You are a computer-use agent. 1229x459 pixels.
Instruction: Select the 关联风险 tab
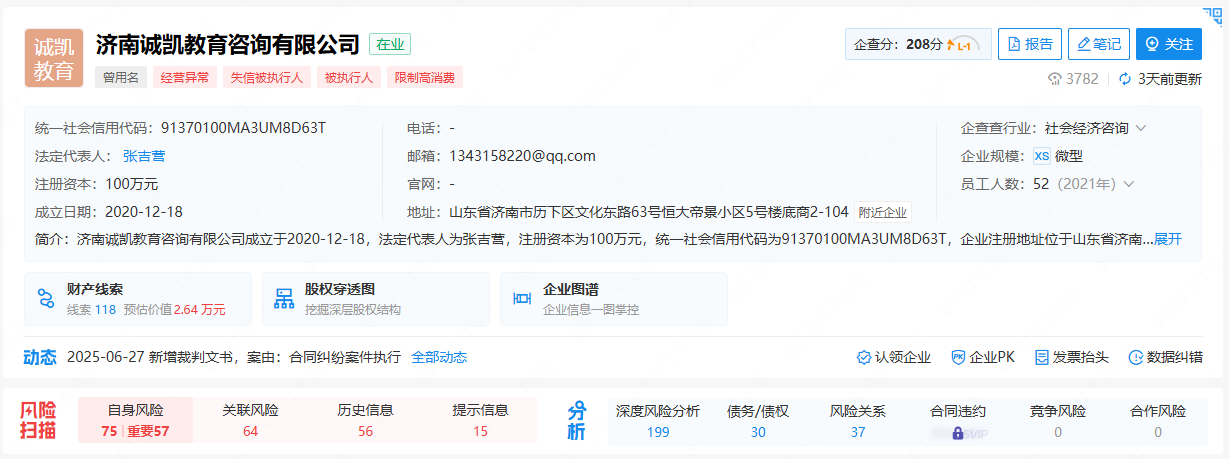coord(250,420)
